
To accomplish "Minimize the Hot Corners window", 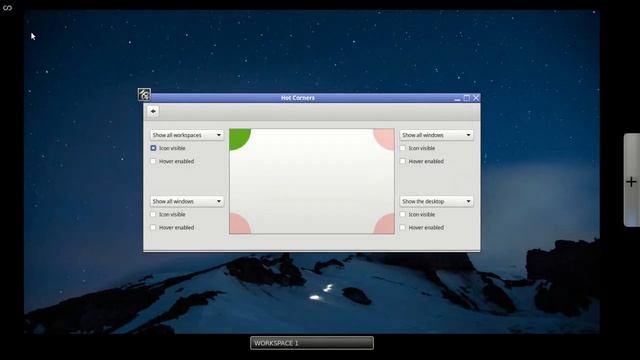I will [457, 98].
